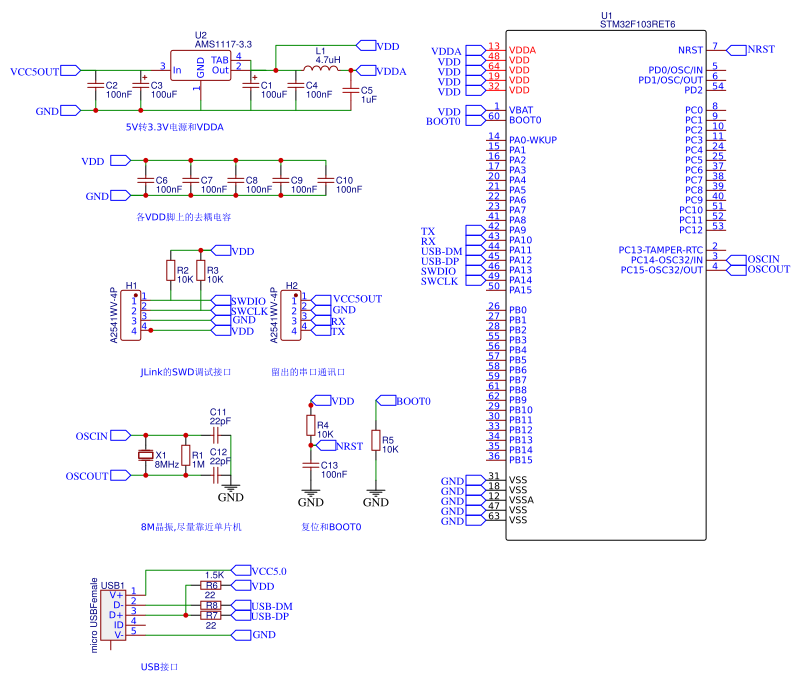The image size is (801, 682).
Task: Select the C4 100nF capacitor
Action: point(296,86)
